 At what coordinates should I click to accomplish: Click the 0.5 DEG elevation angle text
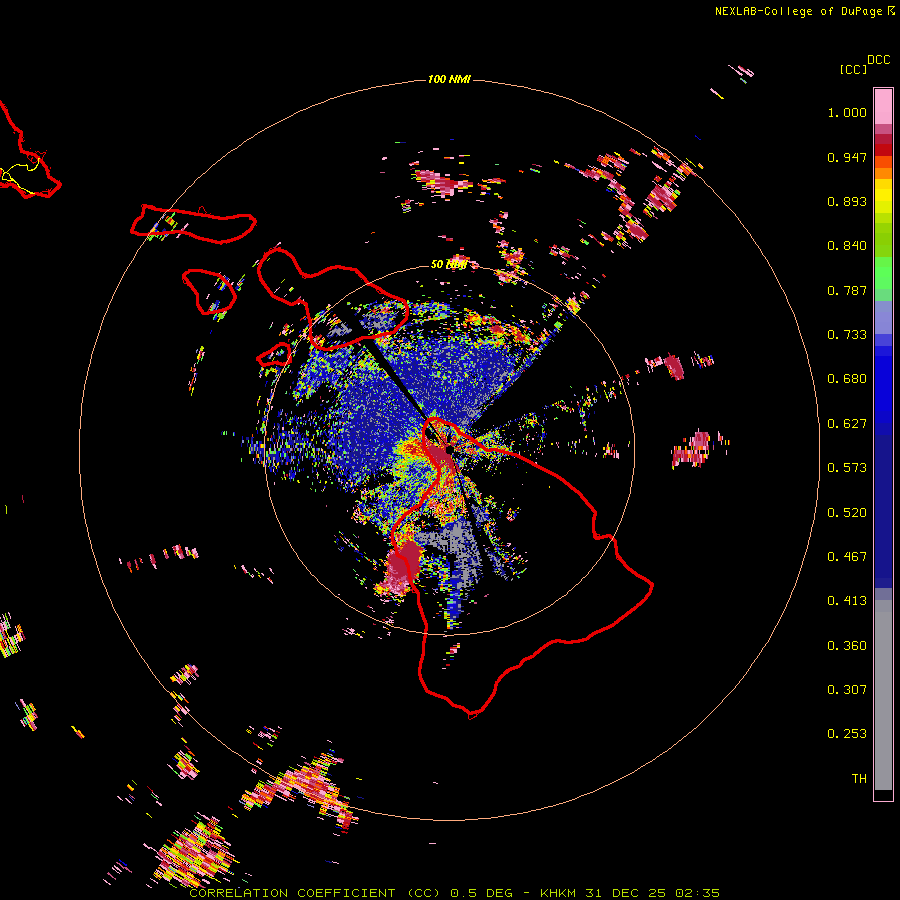pyautogui.click(x=484, y=893)
